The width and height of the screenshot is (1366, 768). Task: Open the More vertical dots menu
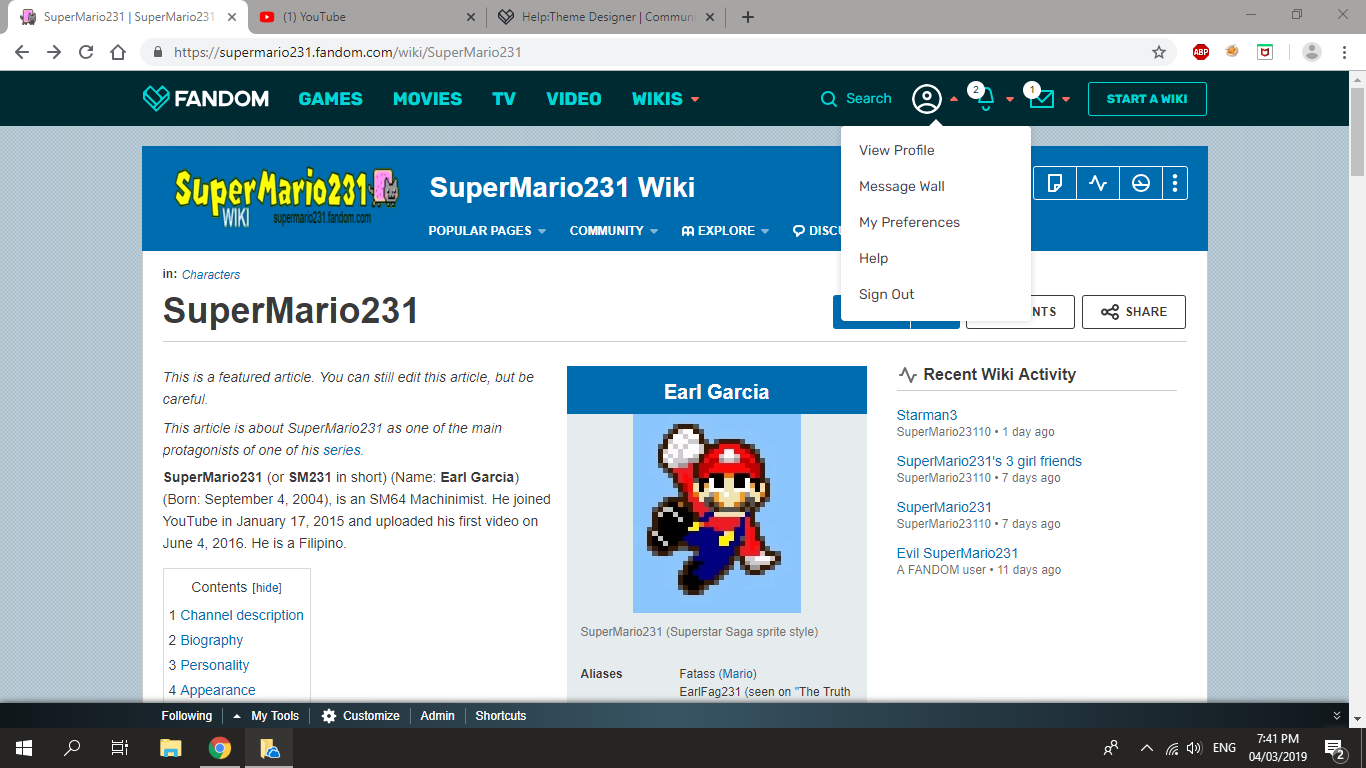[1175, 183]
